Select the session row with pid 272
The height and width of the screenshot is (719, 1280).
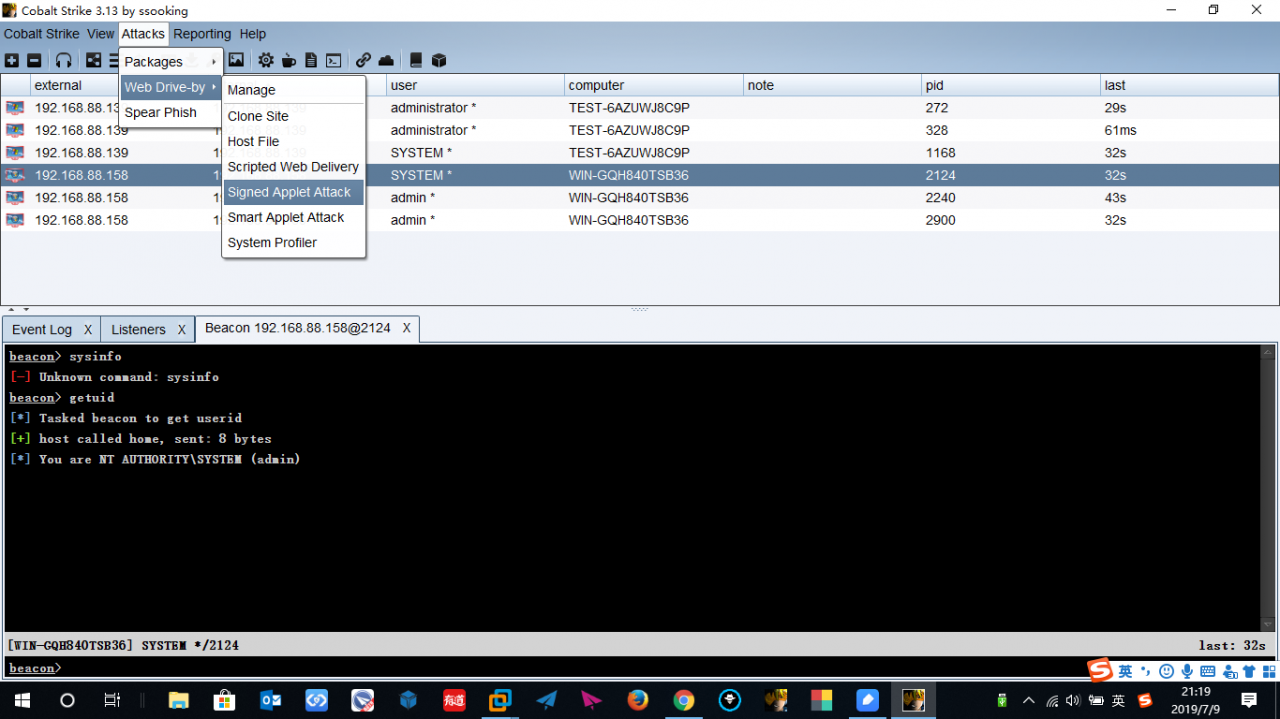(x=640, y=108)
